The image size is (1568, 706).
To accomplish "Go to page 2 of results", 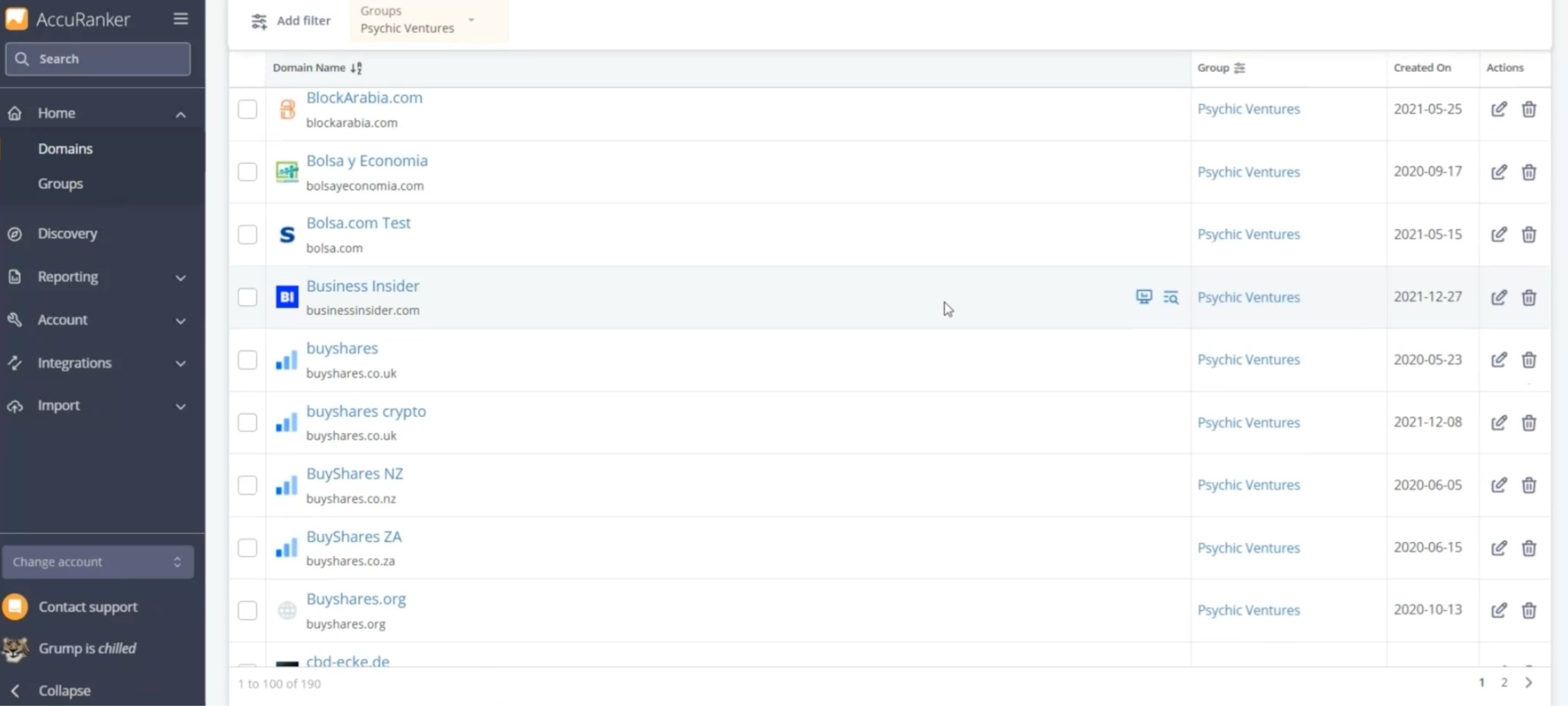I will pyautogui.click(x=1504, y=682).
